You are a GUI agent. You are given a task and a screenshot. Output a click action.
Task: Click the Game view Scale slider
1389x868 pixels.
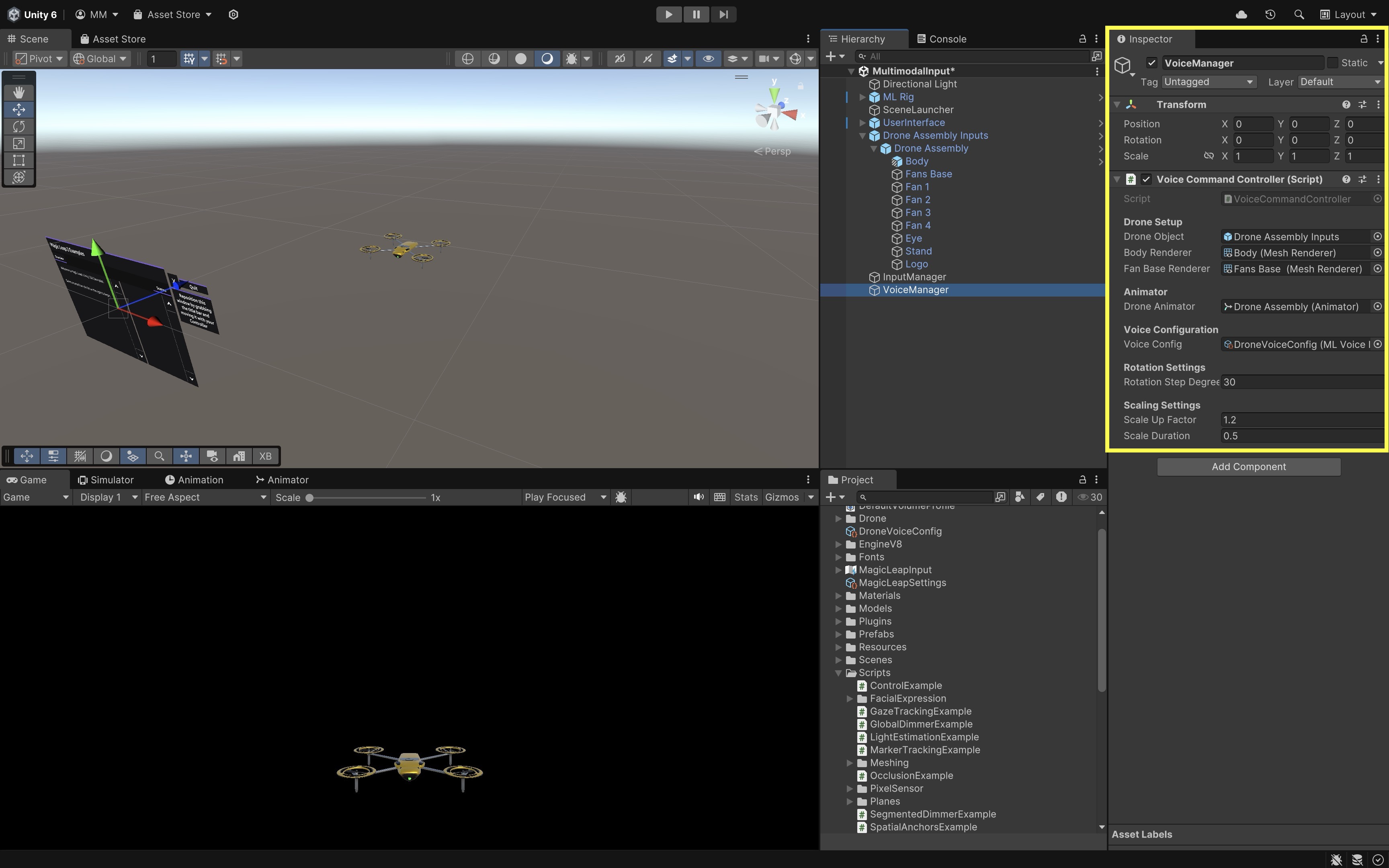coord(367,498)
